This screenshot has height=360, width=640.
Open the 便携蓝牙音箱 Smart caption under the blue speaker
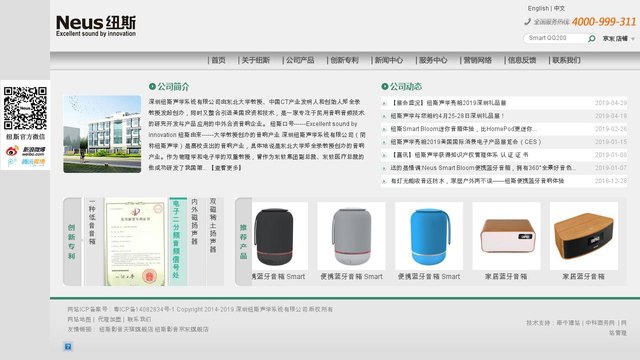429,277
